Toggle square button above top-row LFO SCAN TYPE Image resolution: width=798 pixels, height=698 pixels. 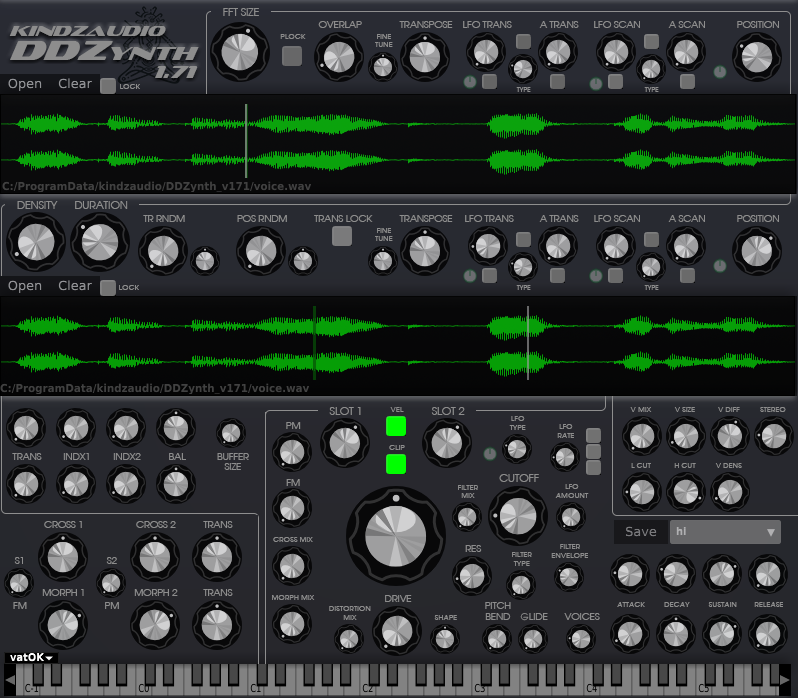pos(651,41)
